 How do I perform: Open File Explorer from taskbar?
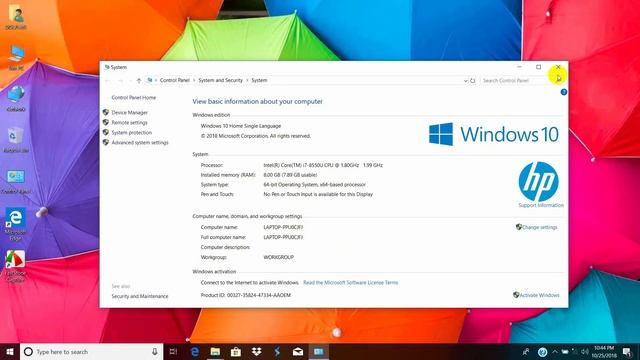(215, 351)
